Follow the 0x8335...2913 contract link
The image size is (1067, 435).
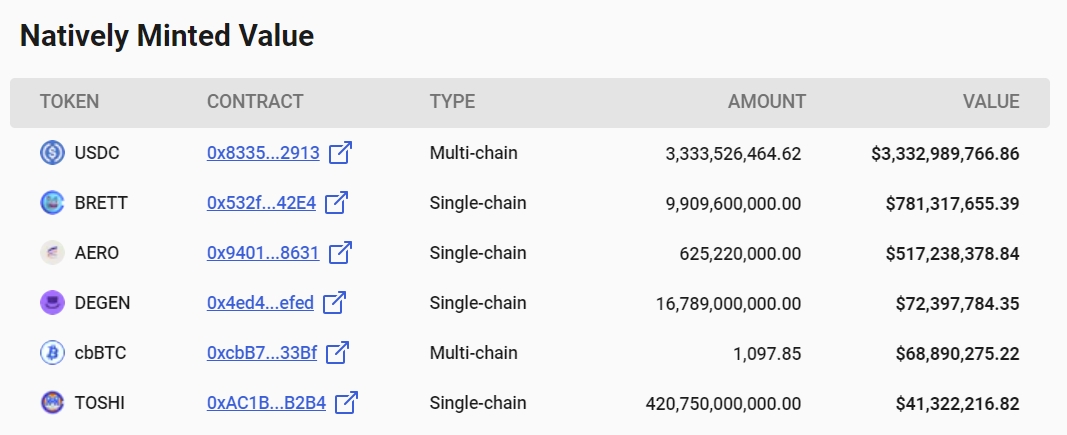[263, 152]
